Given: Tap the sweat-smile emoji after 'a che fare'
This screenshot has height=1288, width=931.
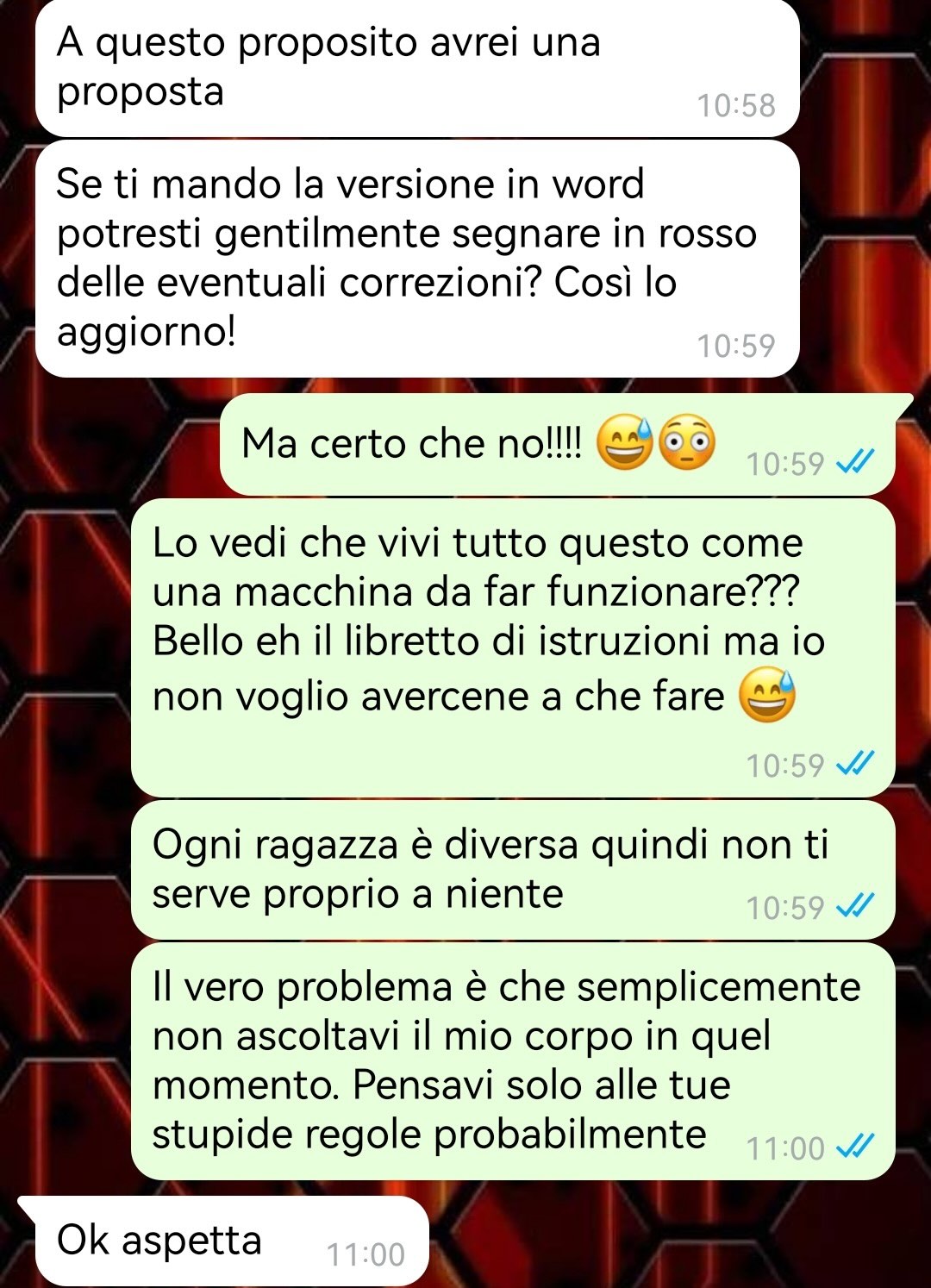Looking at the screenshot, I should point(766,695).
